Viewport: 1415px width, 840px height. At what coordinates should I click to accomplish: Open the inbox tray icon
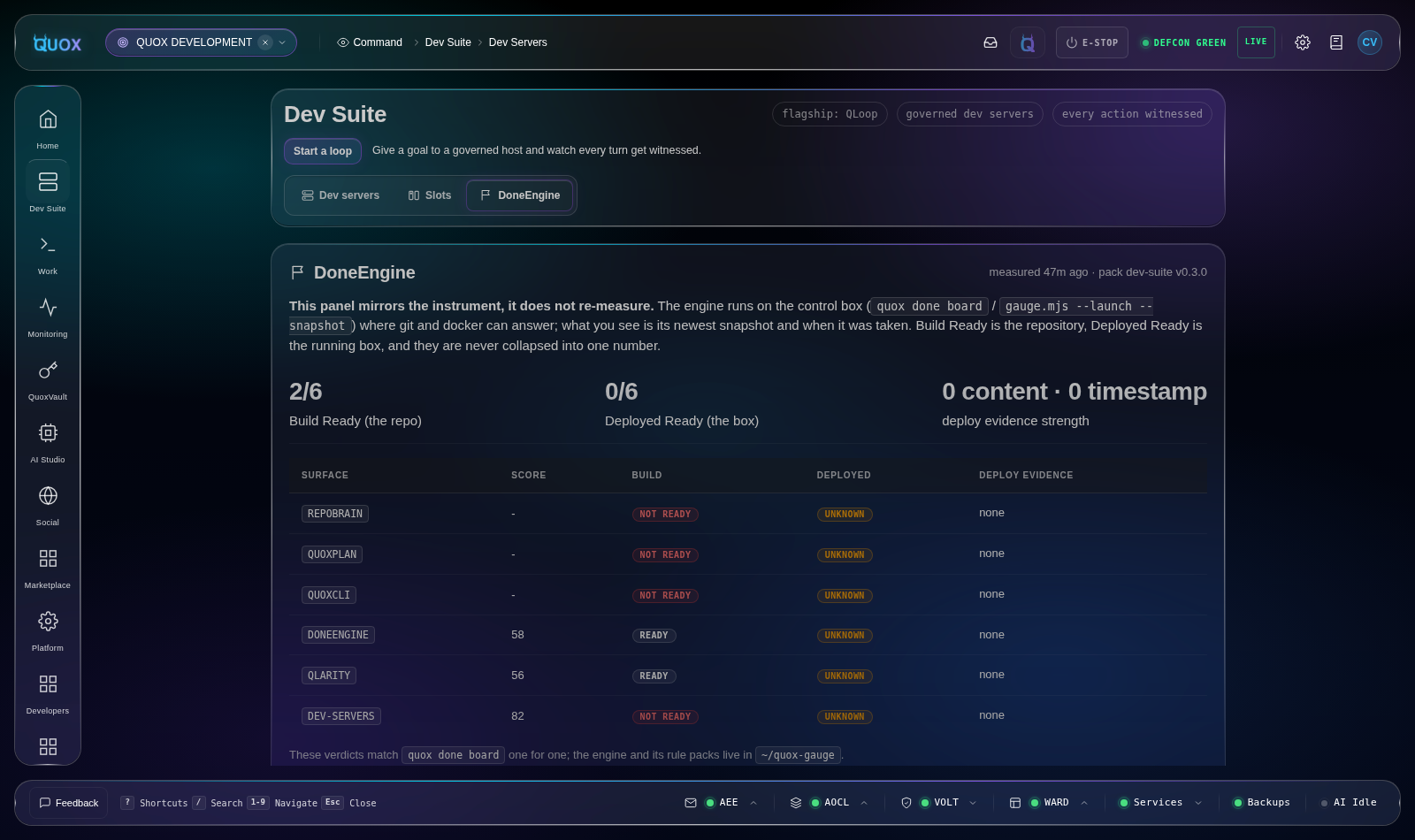(x=990, y=42)
